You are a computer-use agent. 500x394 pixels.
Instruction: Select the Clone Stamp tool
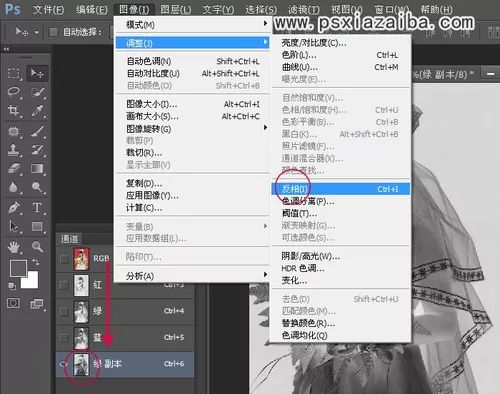point(13,150)
